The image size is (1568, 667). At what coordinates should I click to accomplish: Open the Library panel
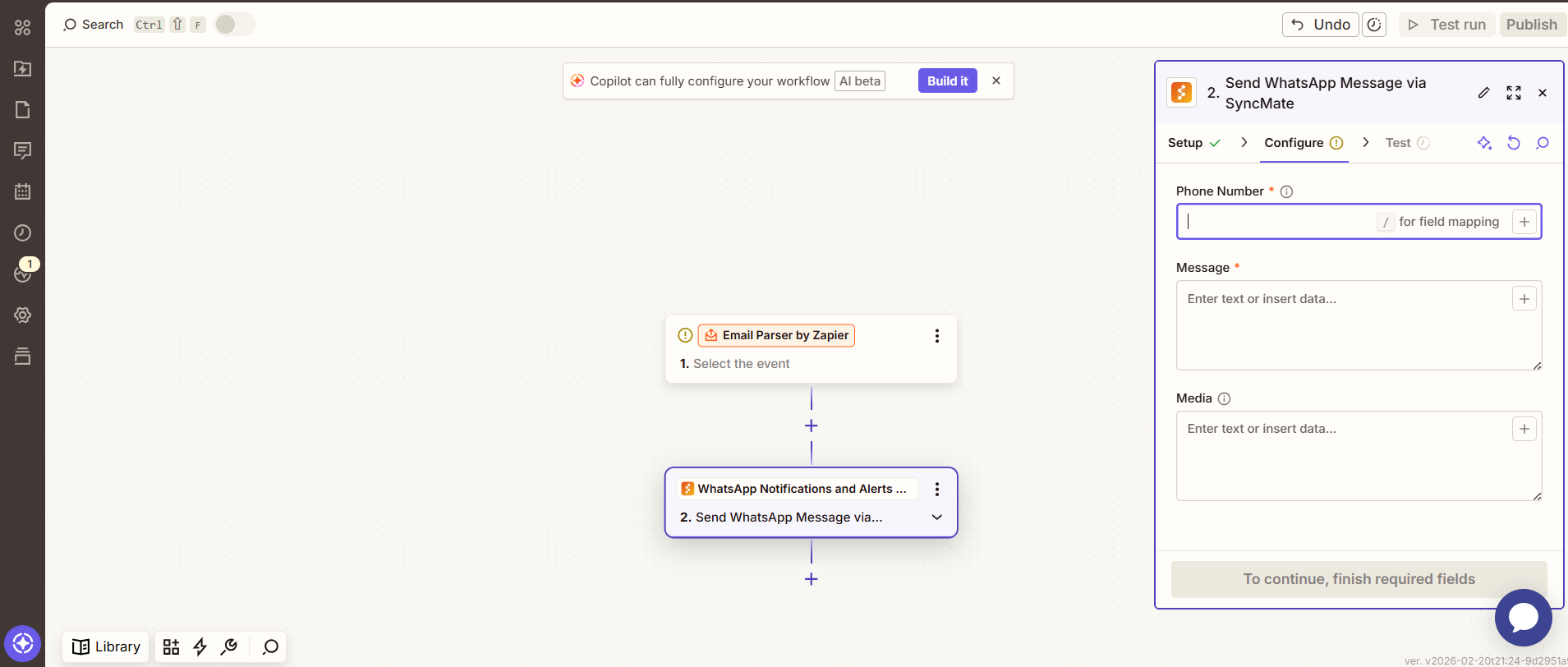pyautogui.click(x=106, y=646)
